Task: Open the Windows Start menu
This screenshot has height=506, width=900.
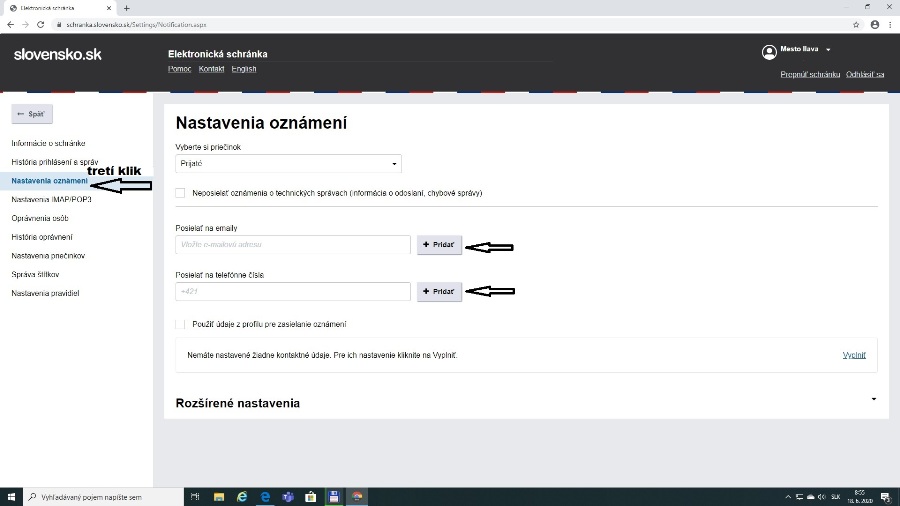Action: click(12, 497)
